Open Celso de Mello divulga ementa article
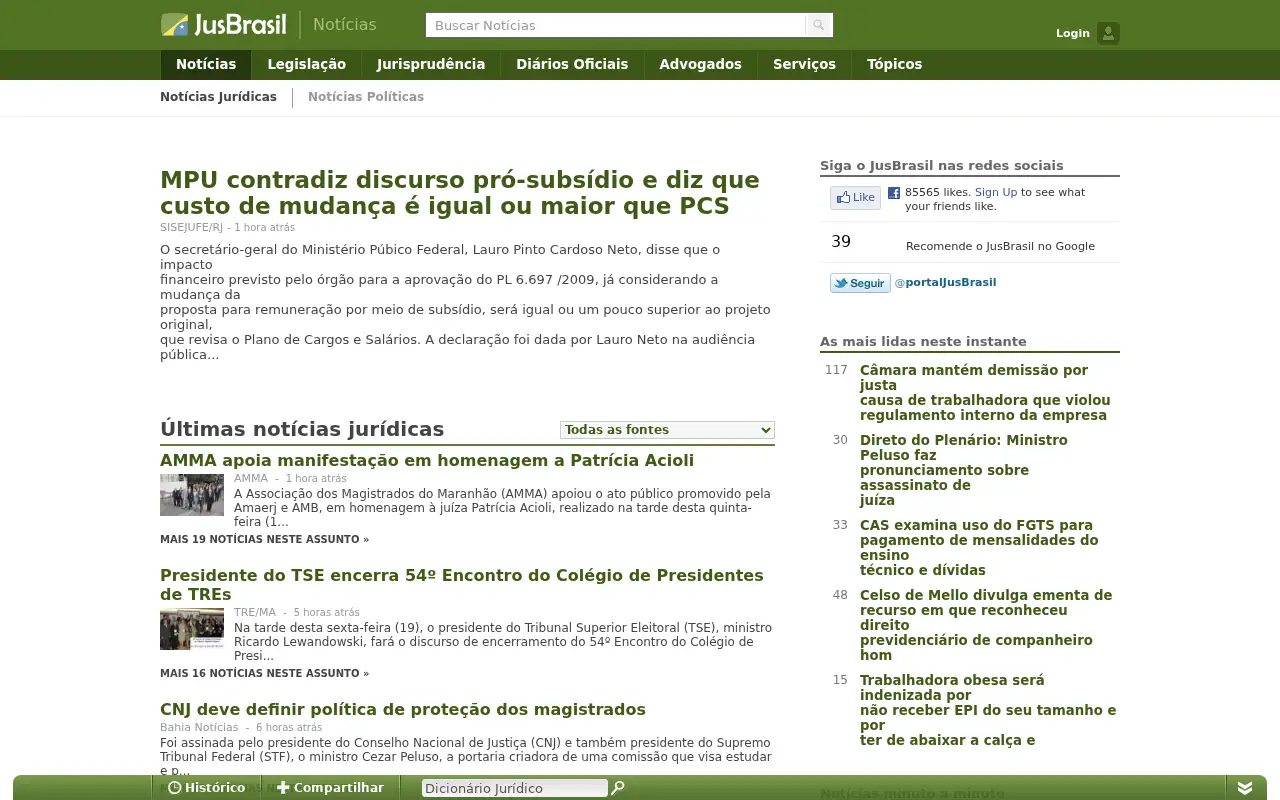The height and width of the screenshot is (800, 1280). click(x=986, y=625)
